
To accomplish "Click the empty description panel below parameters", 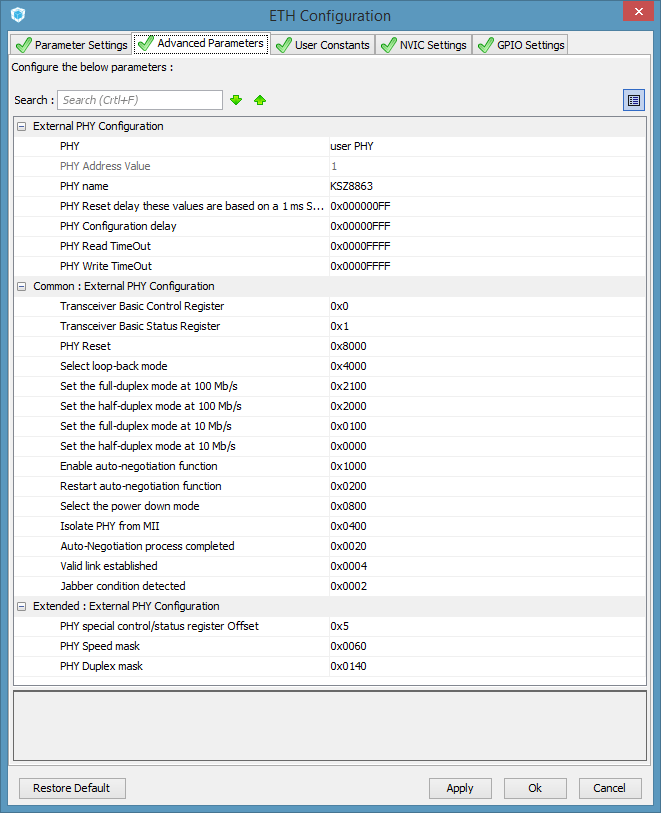I will click(x=330, y=725).
